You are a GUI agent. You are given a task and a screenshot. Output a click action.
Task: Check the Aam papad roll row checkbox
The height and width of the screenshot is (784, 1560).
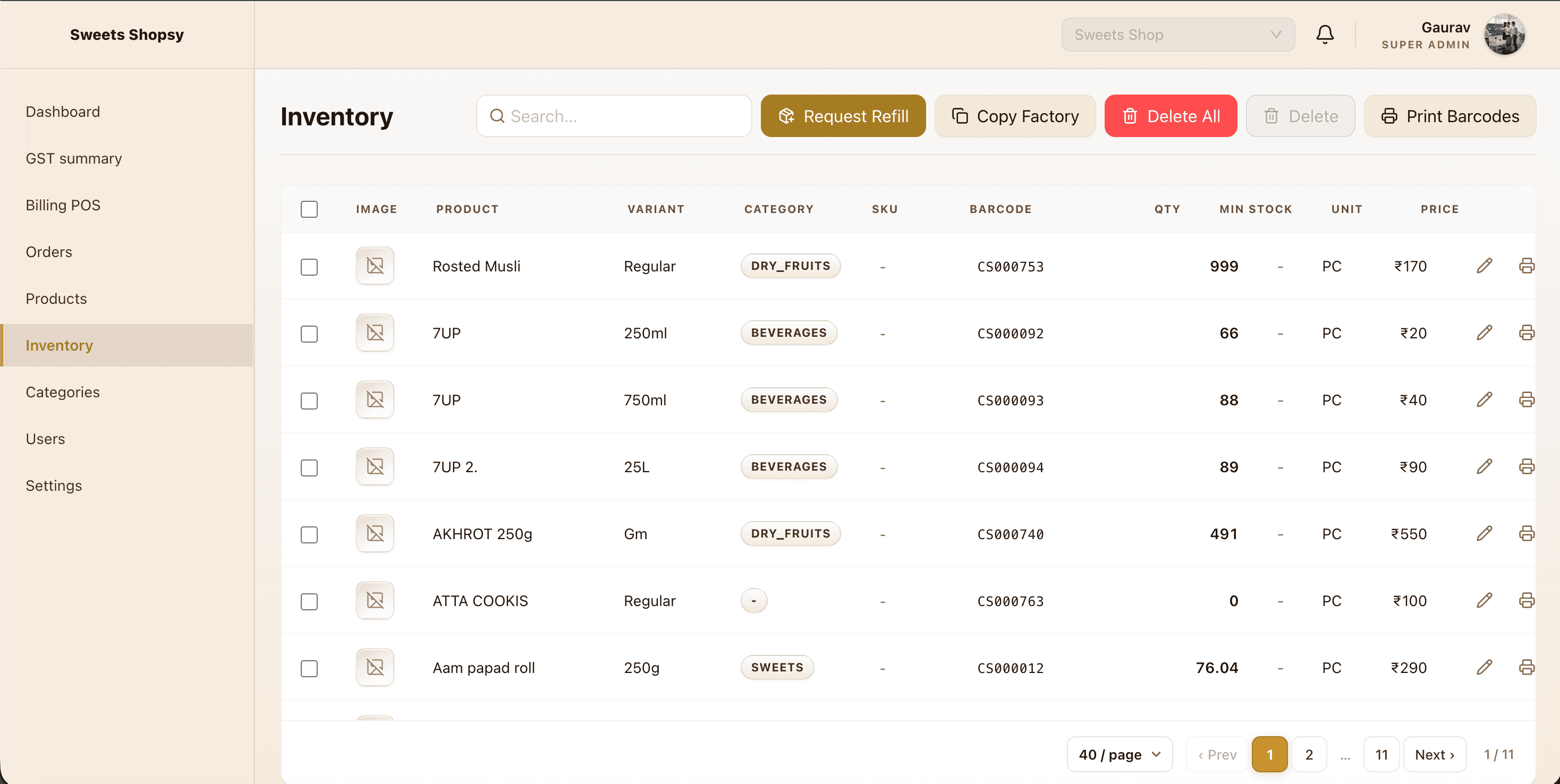tap(309, 668)
